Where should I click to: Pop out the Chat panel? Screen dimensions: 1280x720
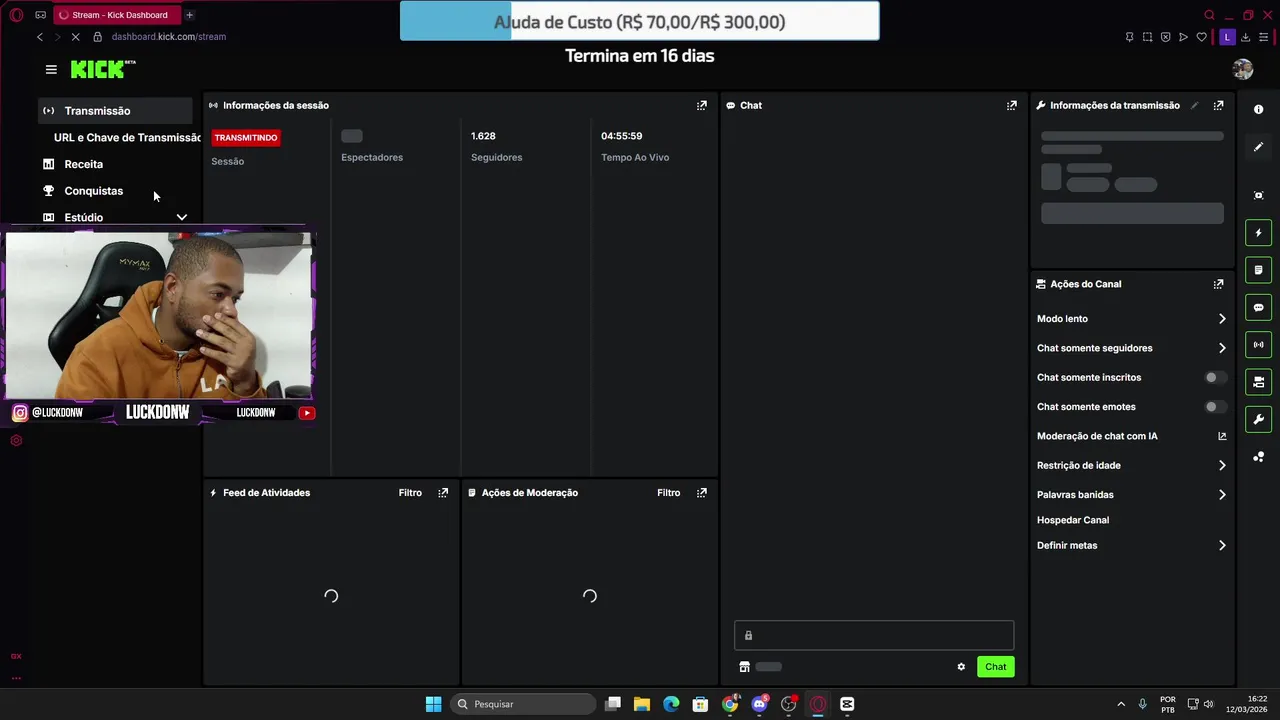pyautogui.click(x=1012, y=105)
